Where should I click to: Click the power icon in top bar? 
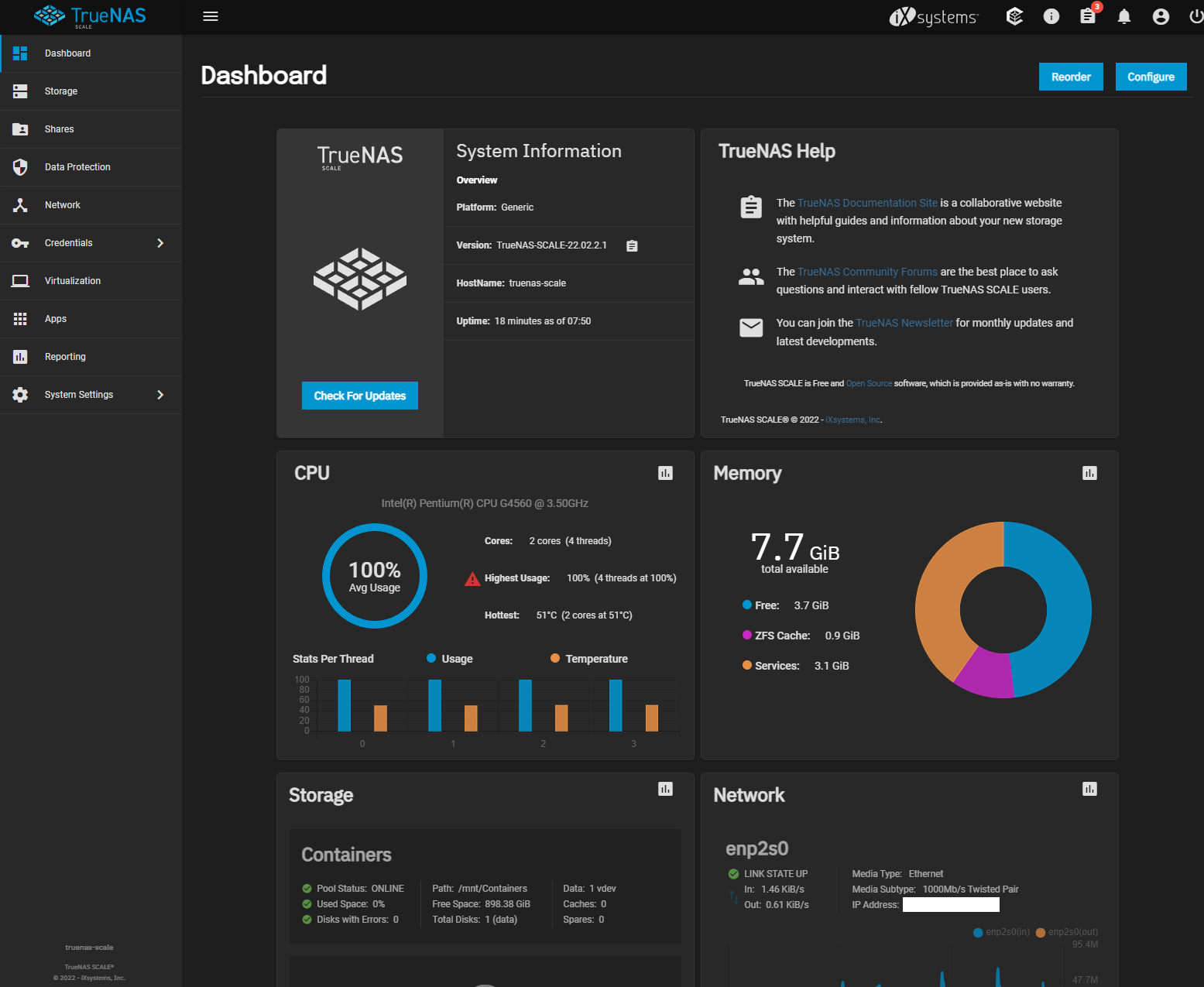coord(1195,16)
